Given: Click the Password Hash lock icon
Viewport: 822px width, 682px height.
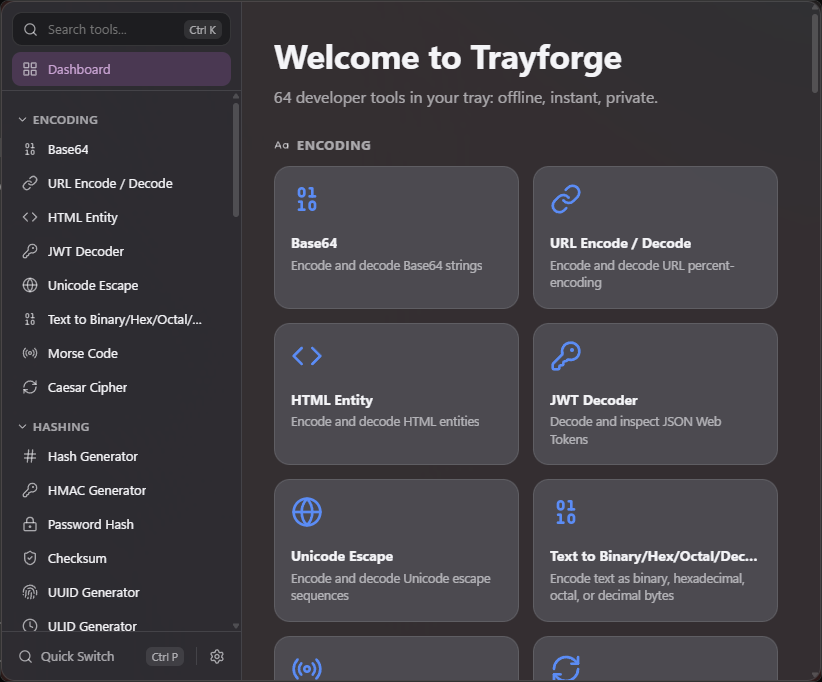Looking at the screenshot, I should point(30,524).
